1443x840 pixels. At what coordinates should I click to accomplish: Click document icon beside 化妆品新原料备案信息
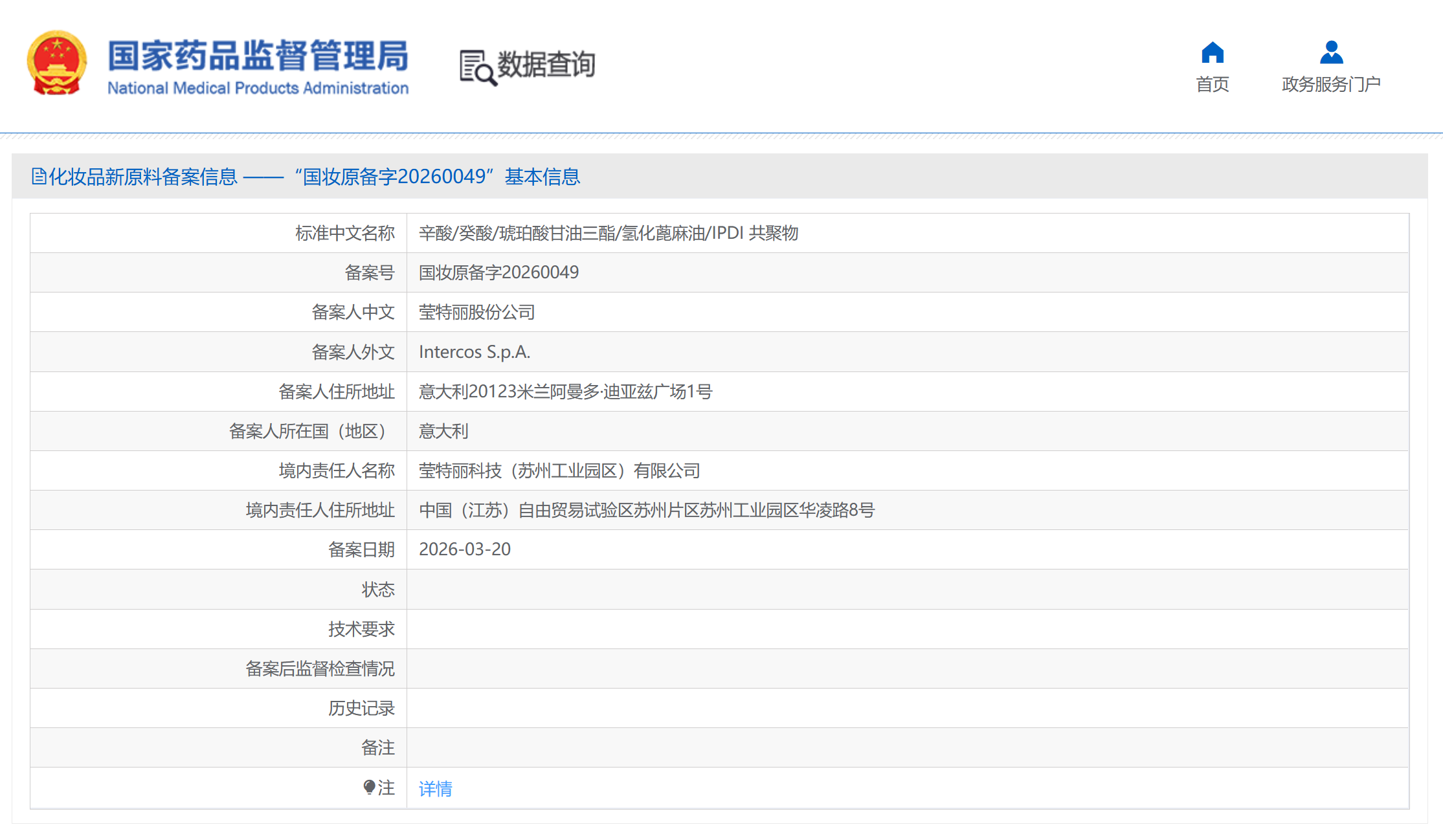click(39, 176)
